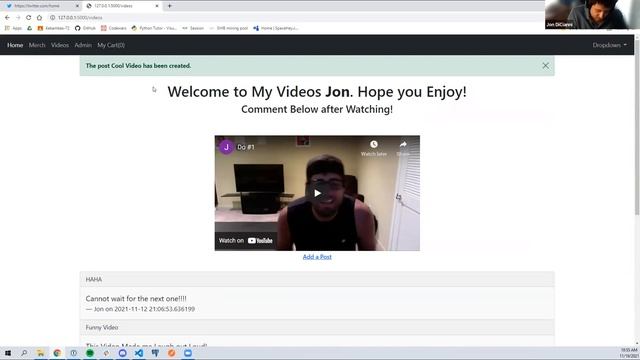Open the Session bookmark
Viewport: 640px width, 360px height.
(x=193, y=28)
